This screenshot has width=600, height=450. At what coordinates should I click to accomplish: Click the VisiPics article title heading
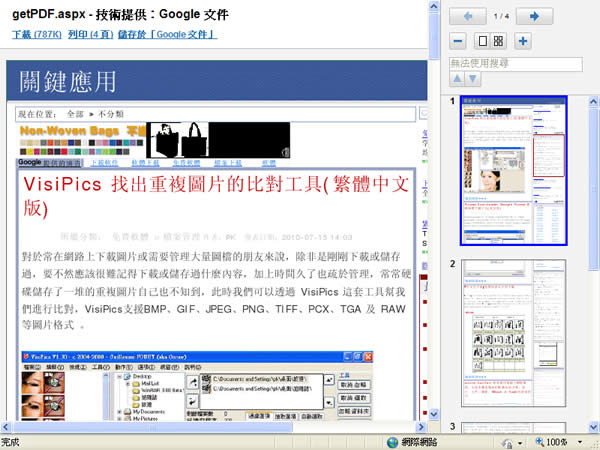[216, 197]
